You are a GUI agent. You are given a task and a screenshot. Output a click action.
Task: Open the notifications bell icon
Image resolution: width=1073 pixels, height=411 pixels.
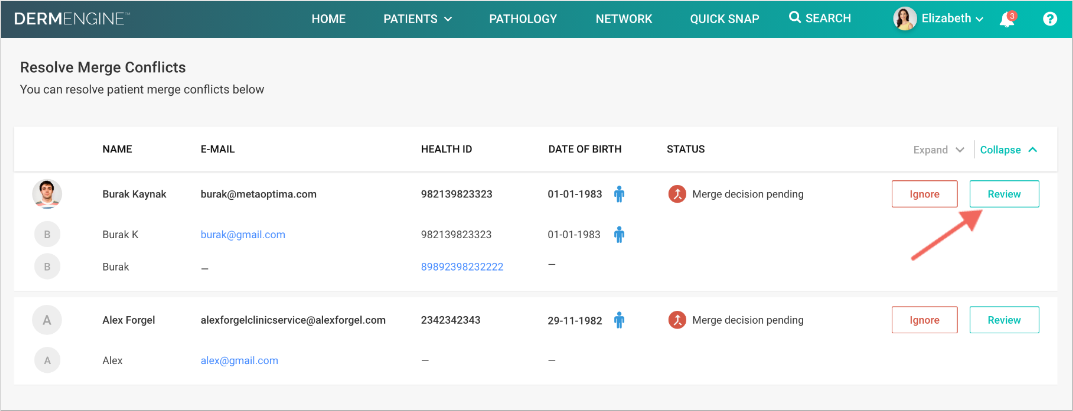point(1007,19)
